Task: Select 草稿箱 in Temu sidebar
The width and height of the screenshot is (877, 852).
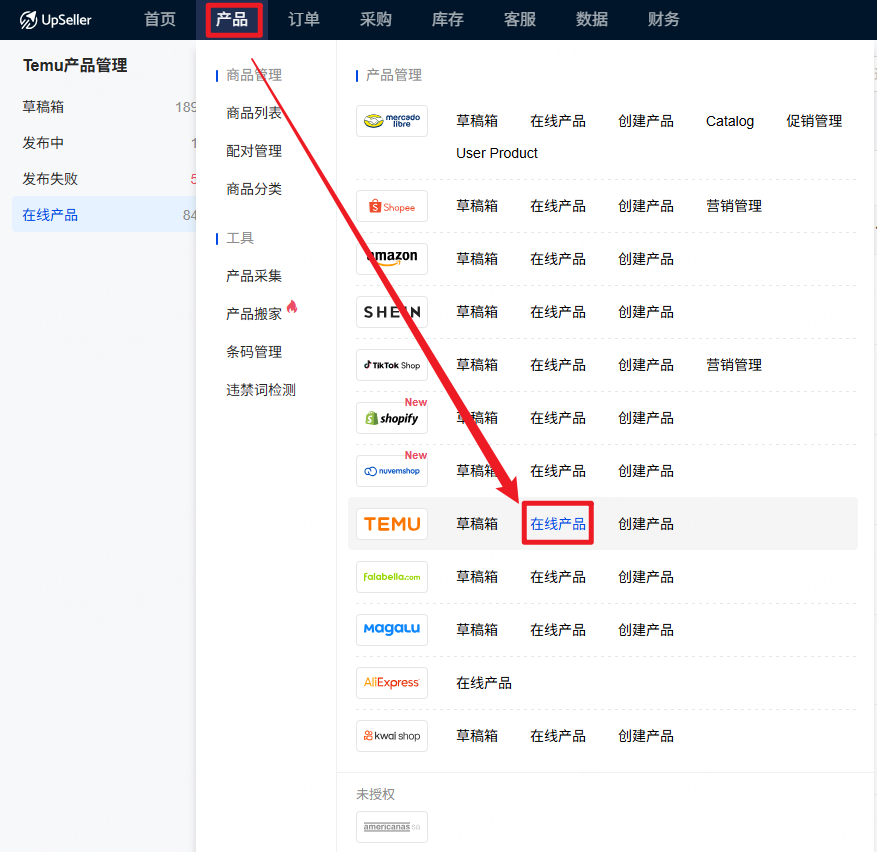Action: pyautogui.click(x=43, y=107)
